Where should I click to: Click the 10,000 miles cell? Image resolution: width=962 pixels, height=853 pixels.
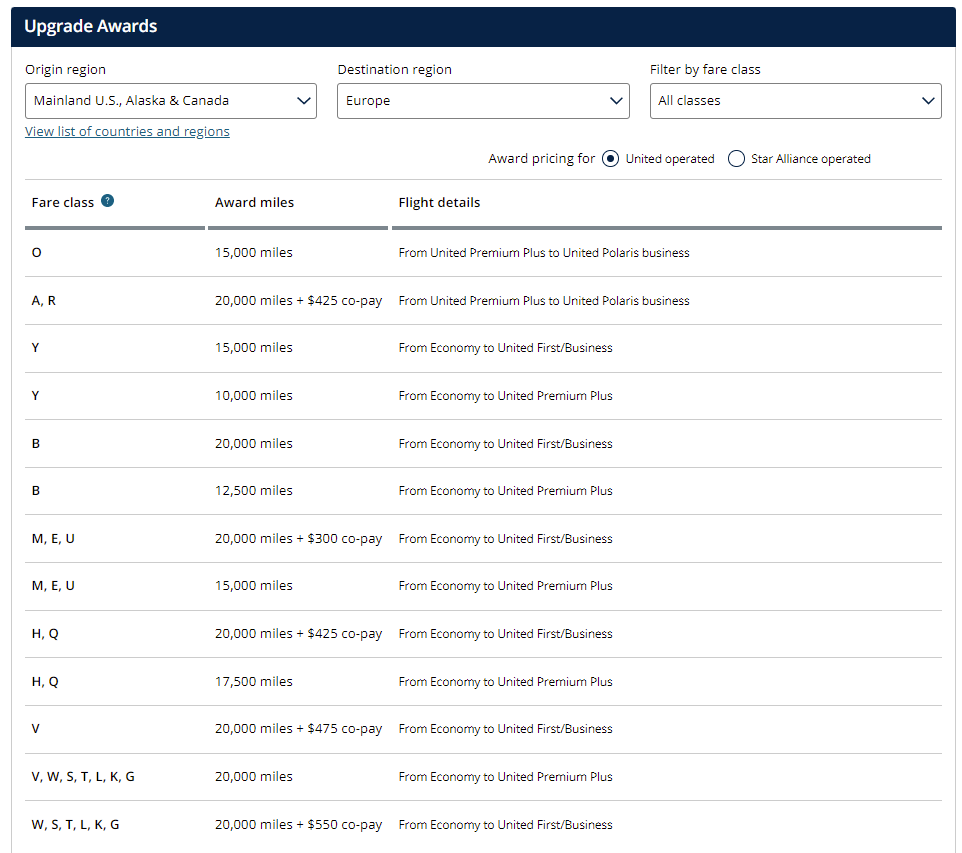(x=253, y=395)
